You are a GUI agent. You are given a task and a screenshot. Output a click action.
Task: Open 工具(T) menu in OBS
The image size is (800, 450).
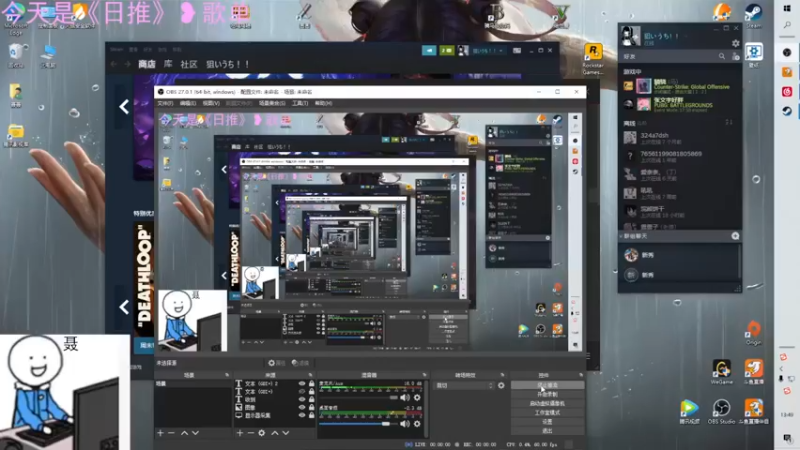click(x=299, y=103)
